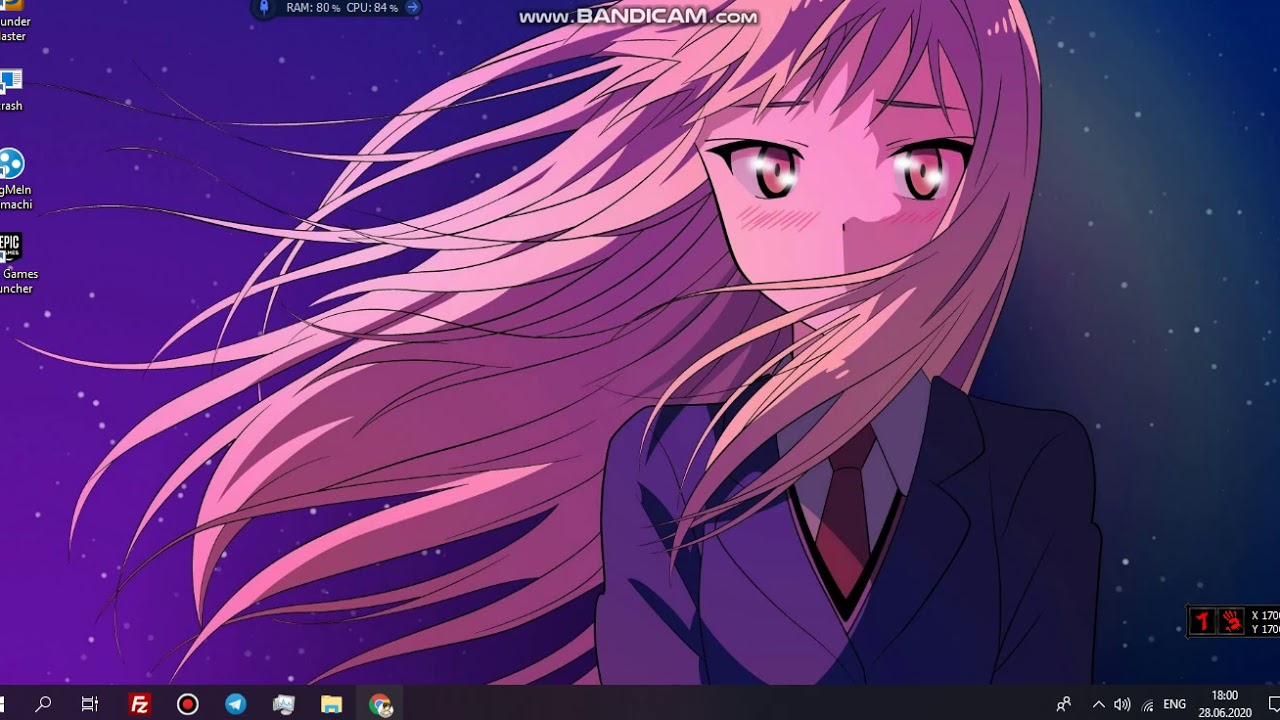The width and height of the screenshot is (1280, 720).
Task: Open the Bandicam recorder taskbar icon
Action: coord(187,704)
